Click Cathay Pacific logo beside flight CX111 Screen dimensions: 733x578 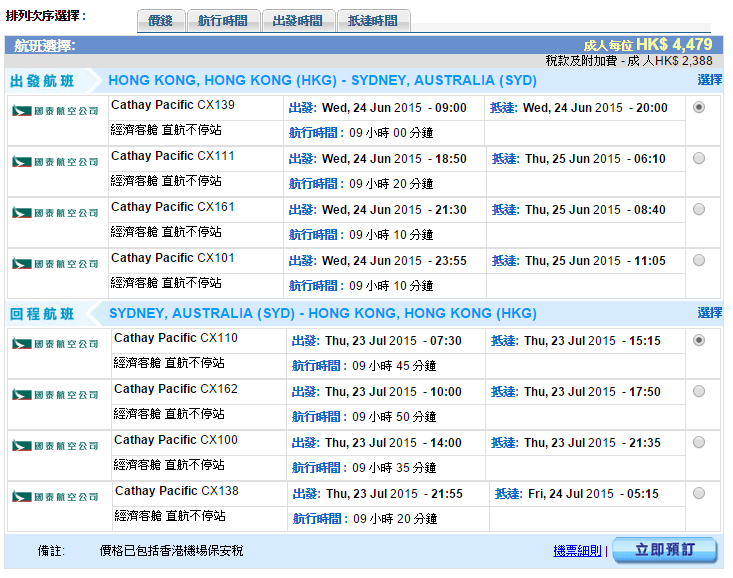[55, 162]
